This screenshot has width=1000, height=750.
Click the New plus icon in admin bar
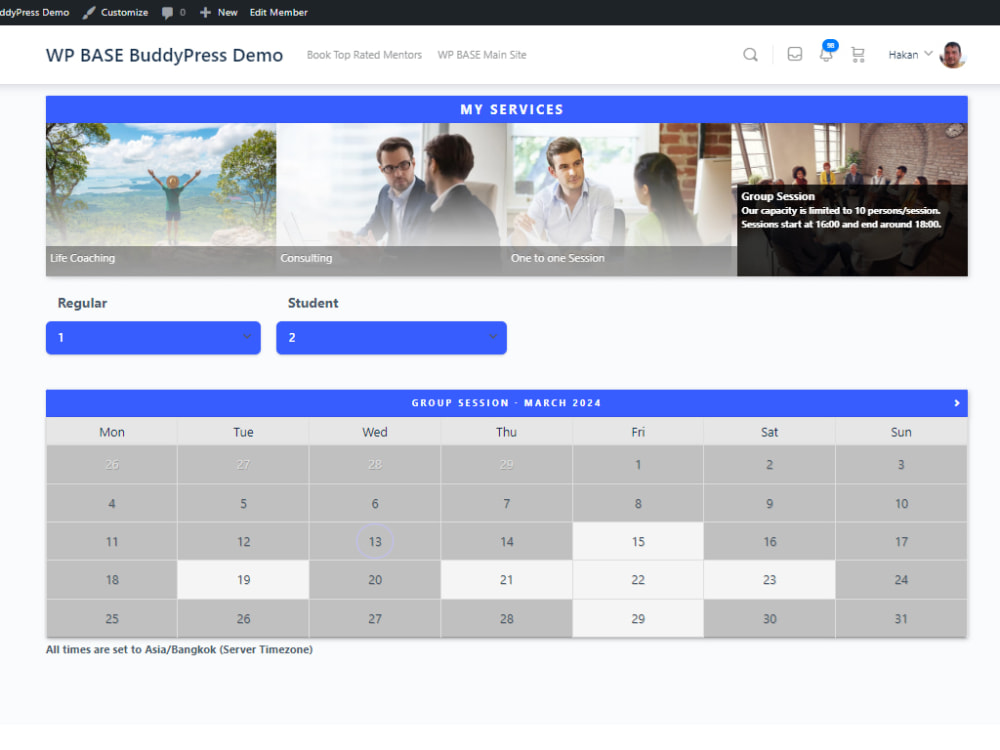pos(205,12)
